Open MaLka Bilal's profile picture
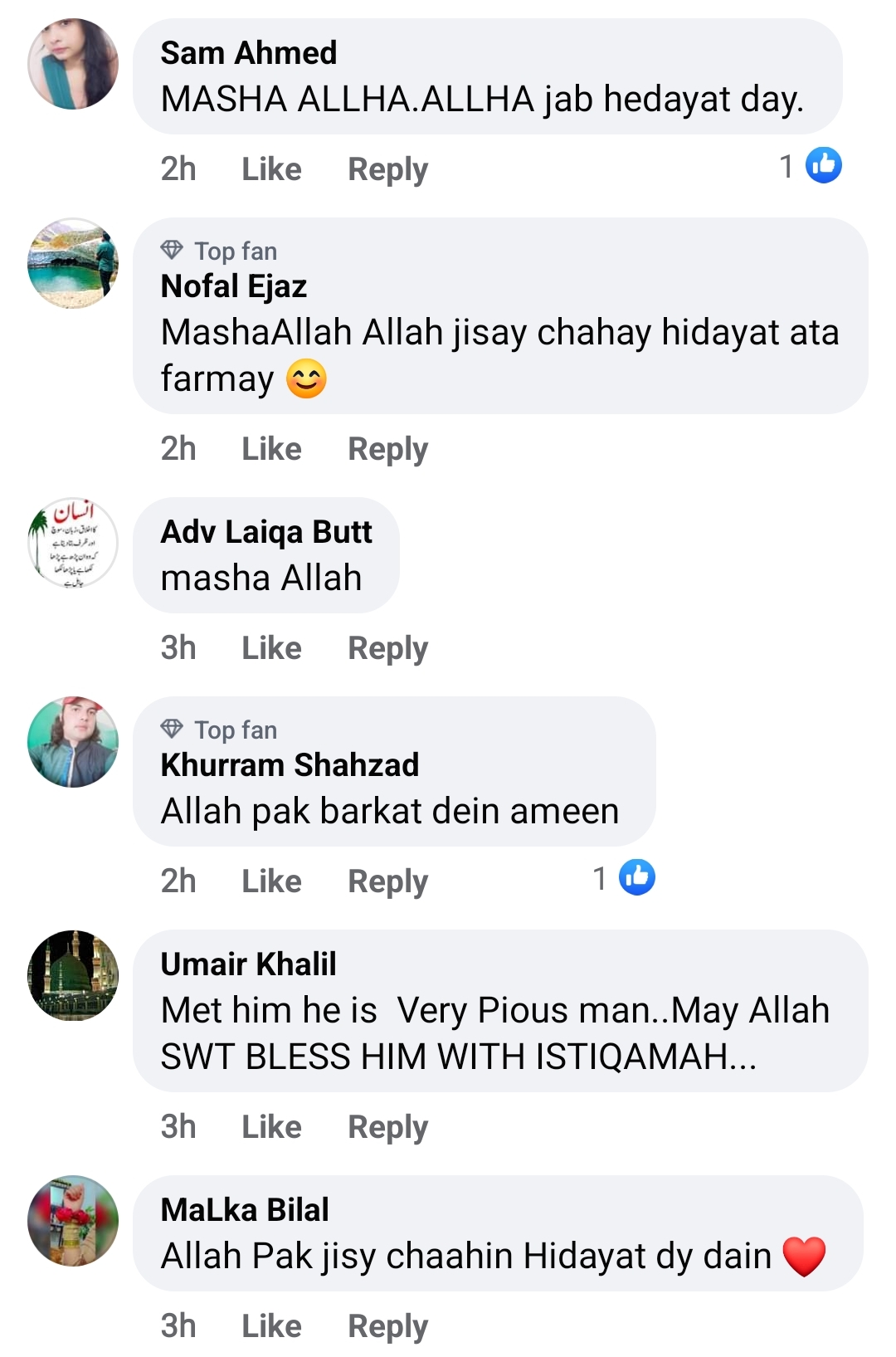896x1357 pixels. 73,1221
